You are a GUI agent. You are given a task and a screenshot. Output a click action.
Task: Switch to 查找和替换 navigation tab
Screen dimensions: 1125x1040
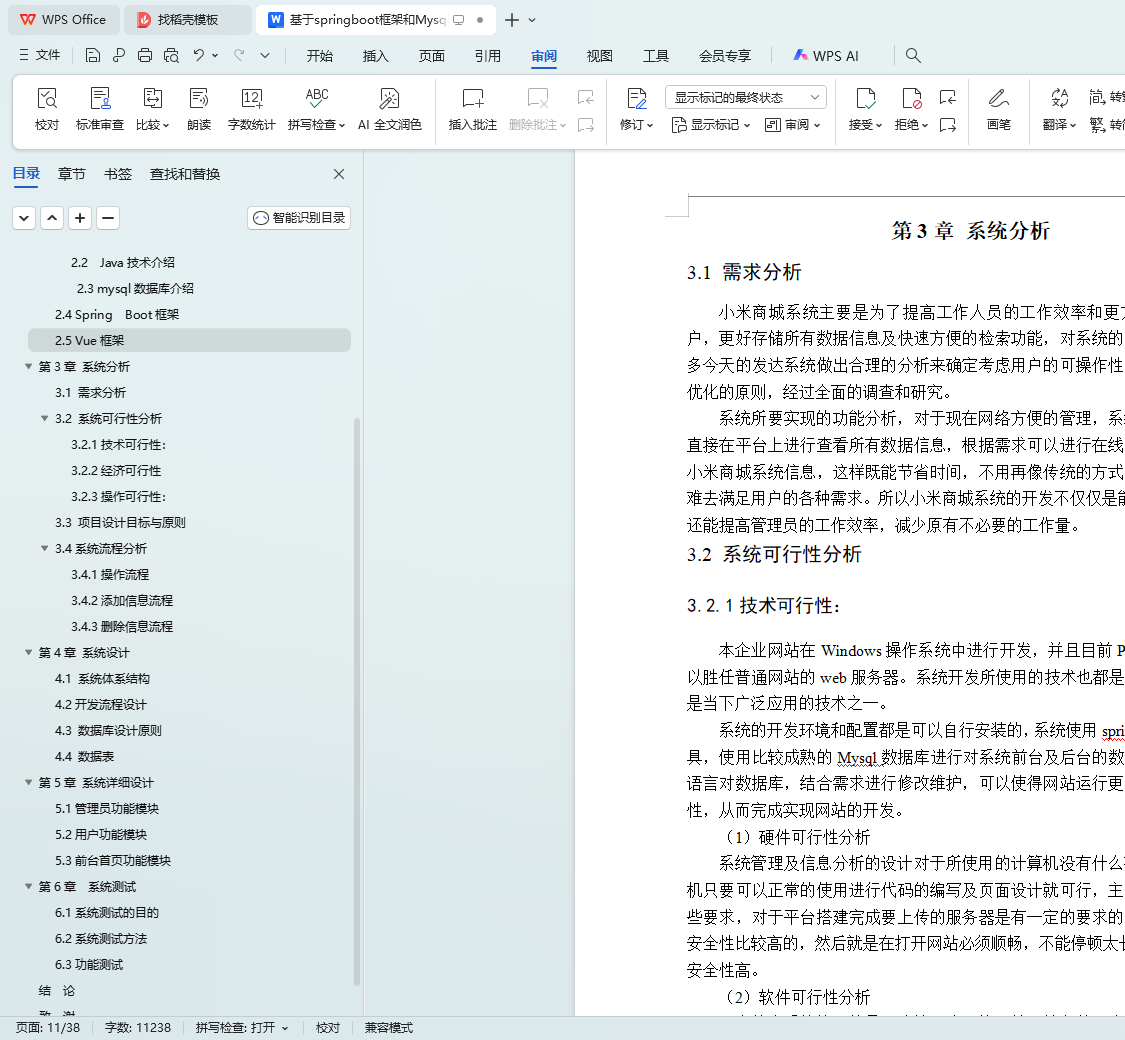pos(184,174)
